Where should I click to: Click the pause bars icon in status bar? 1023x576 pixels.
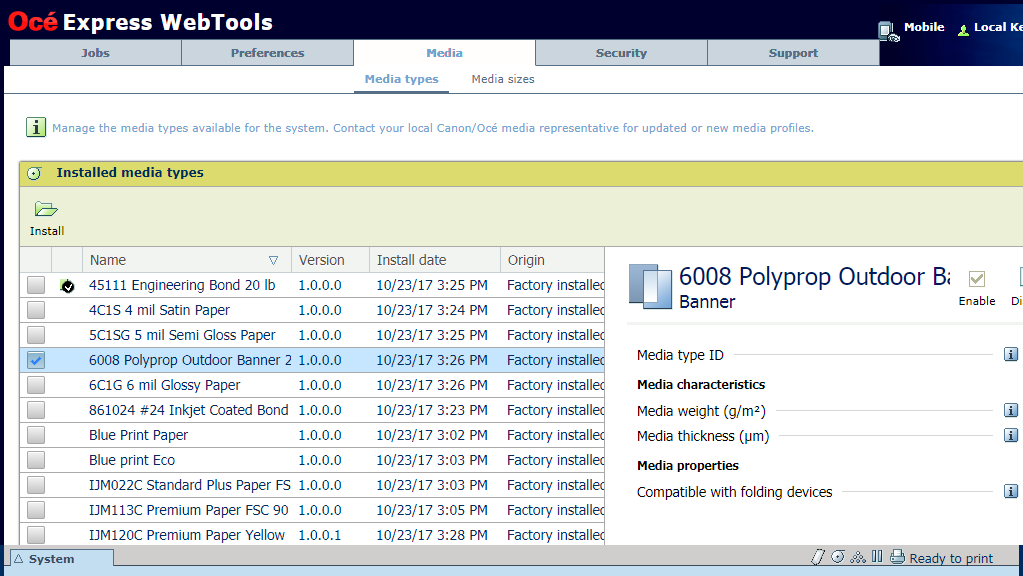tap(878, 556)
